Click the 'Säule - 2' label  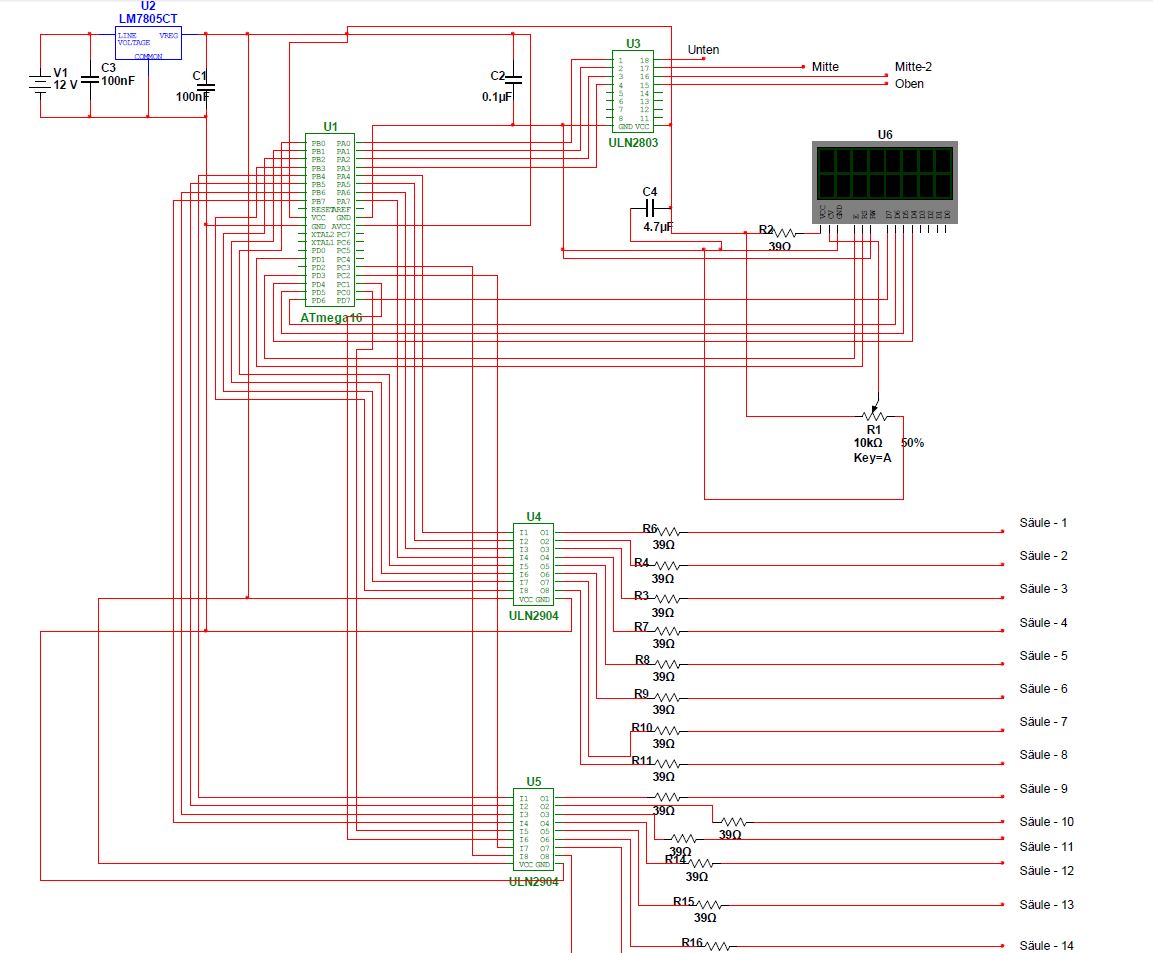click(1043, 556)
